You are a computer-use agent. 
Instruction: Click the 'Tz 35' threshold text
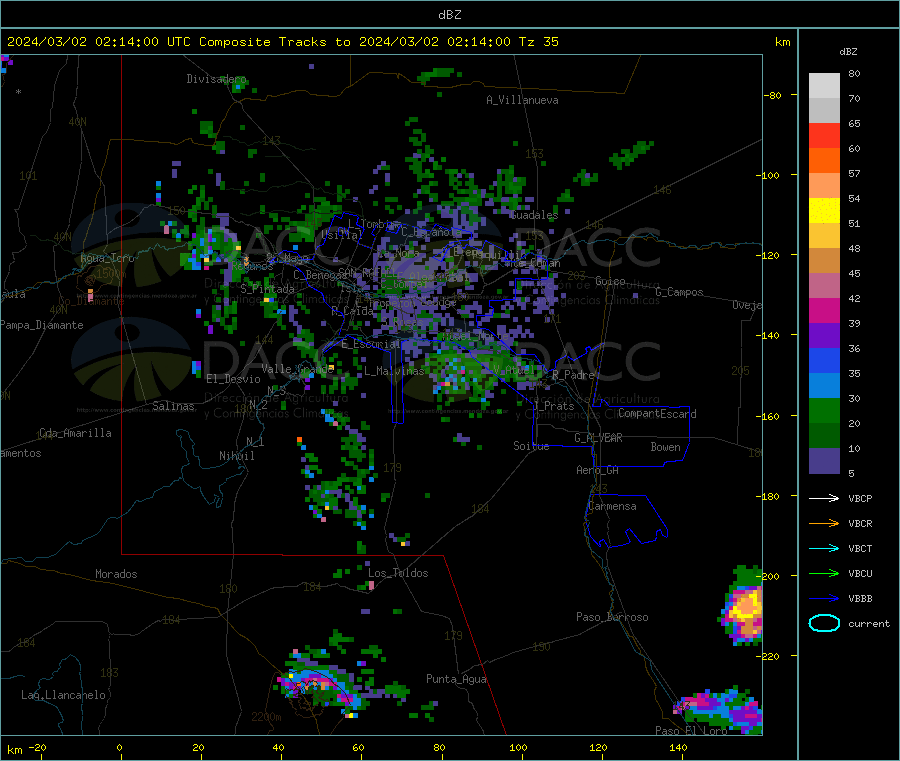(x=538, y=42)
